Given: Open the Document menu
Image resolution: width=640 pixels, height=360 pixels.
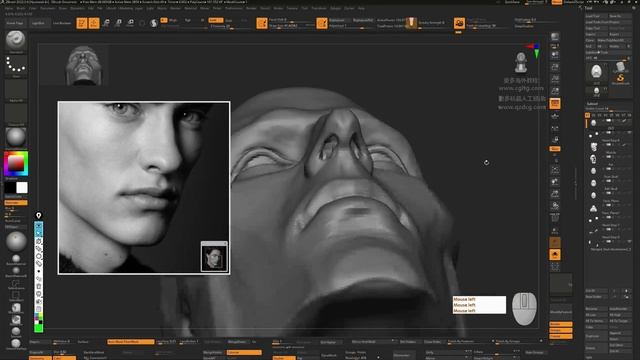Looking at the screenshot, I should pos(47,8).
